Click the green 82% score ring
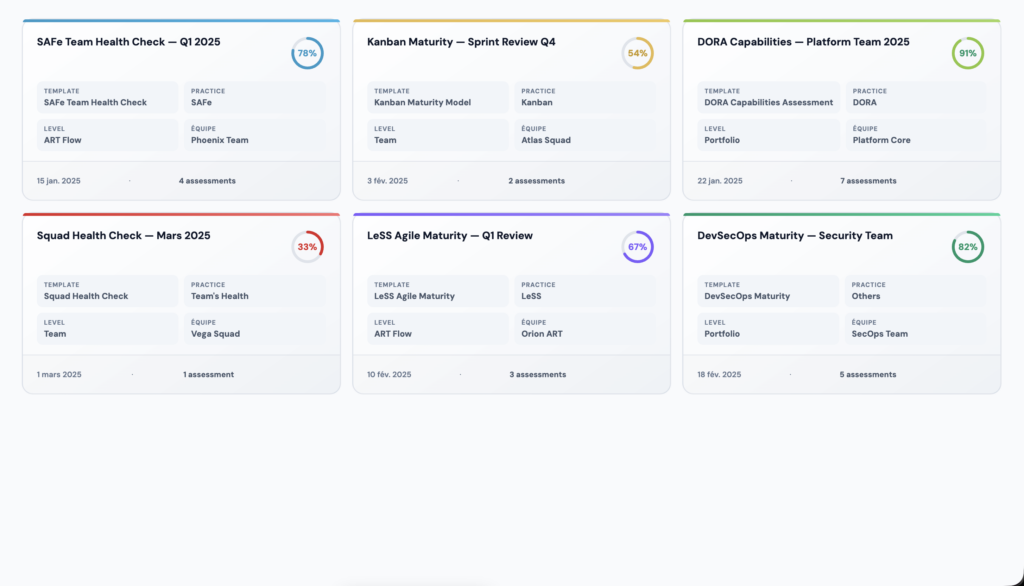Viewport: 1024px width, 586px height. (967, 247)
